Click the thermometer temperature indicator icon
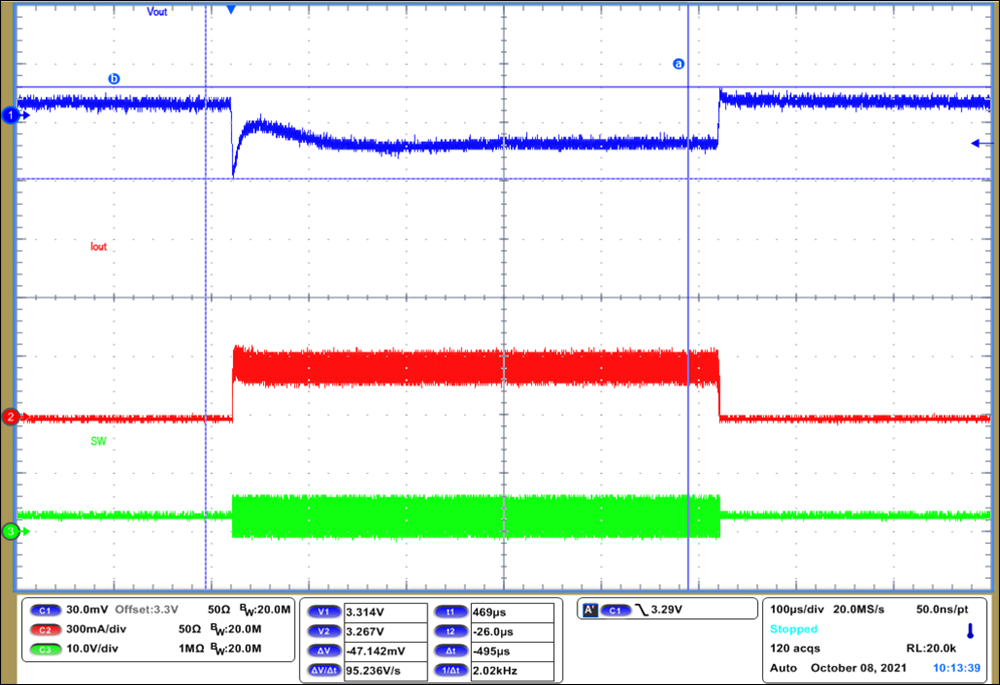This screenshot has width=1000, height=685. pos(971,629)
